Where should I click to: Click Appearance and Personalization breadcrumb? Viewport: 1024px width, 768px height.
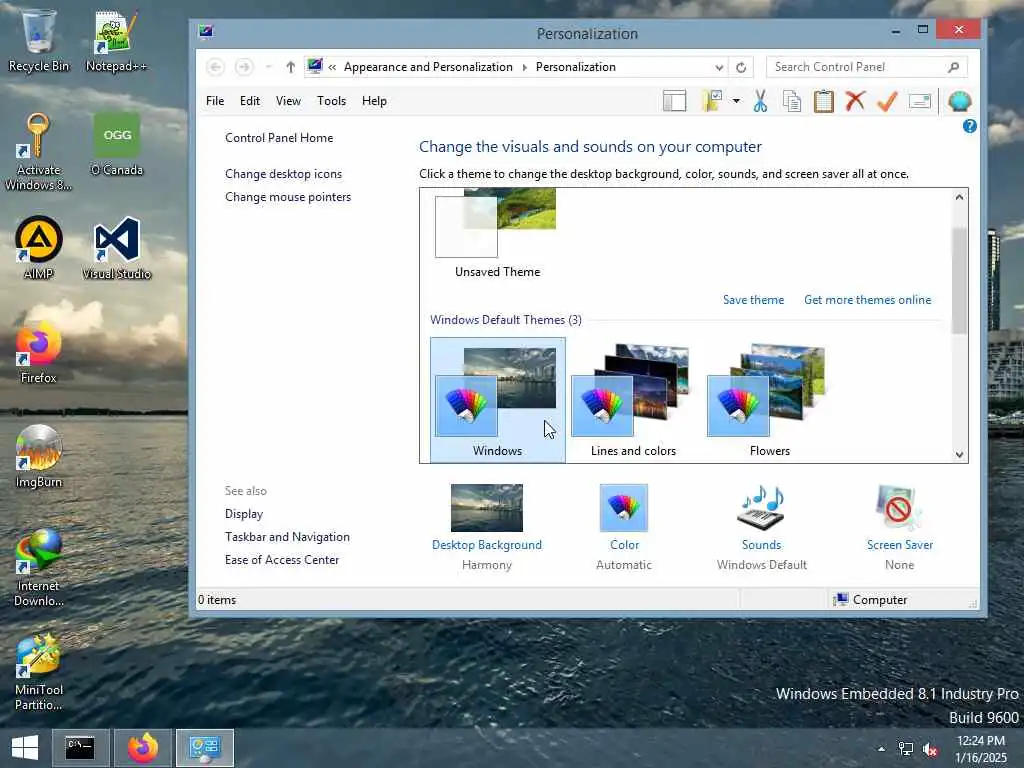click(x=428, y=67)
